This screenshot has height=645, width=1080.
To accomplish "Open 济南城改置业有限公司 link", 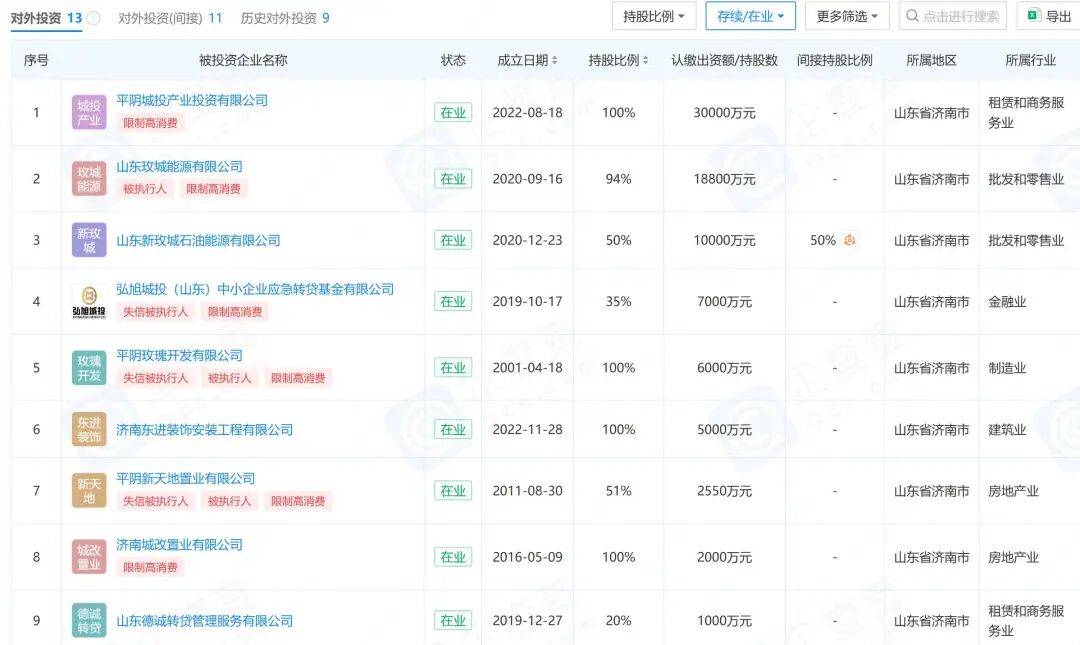I will click(179, 544).
